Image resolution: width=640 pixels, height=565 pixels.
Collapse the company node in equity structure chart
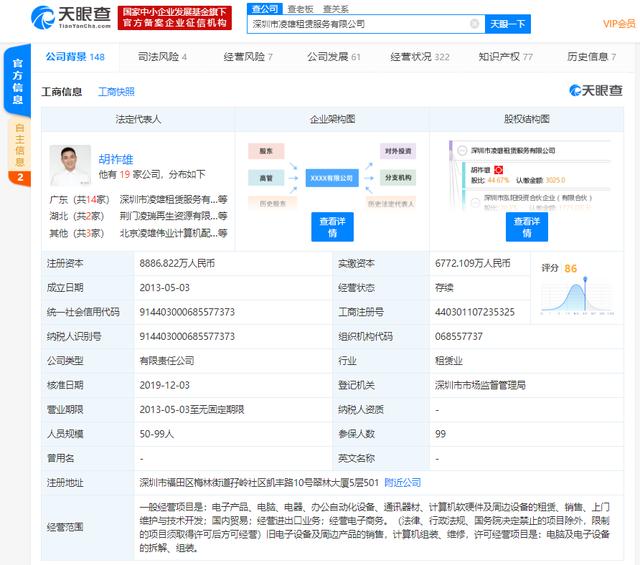tap(462, 150)
